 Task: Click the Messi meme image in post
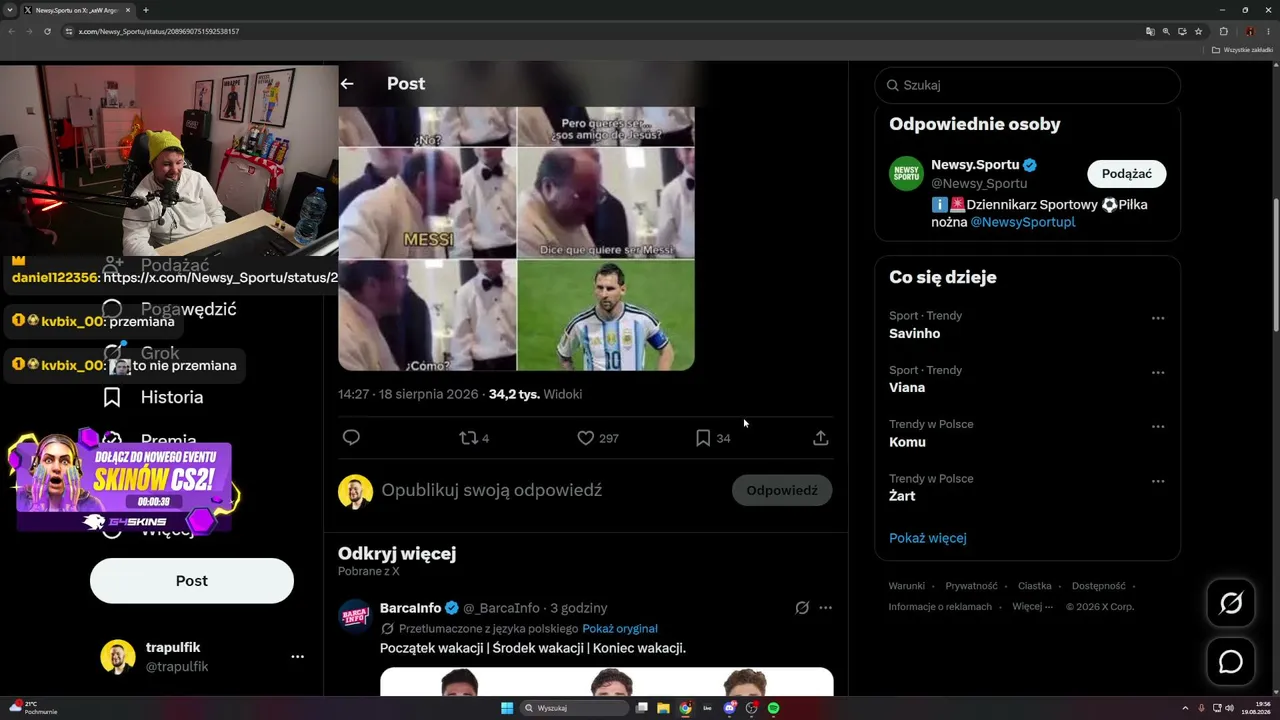[x=516, y=239]
